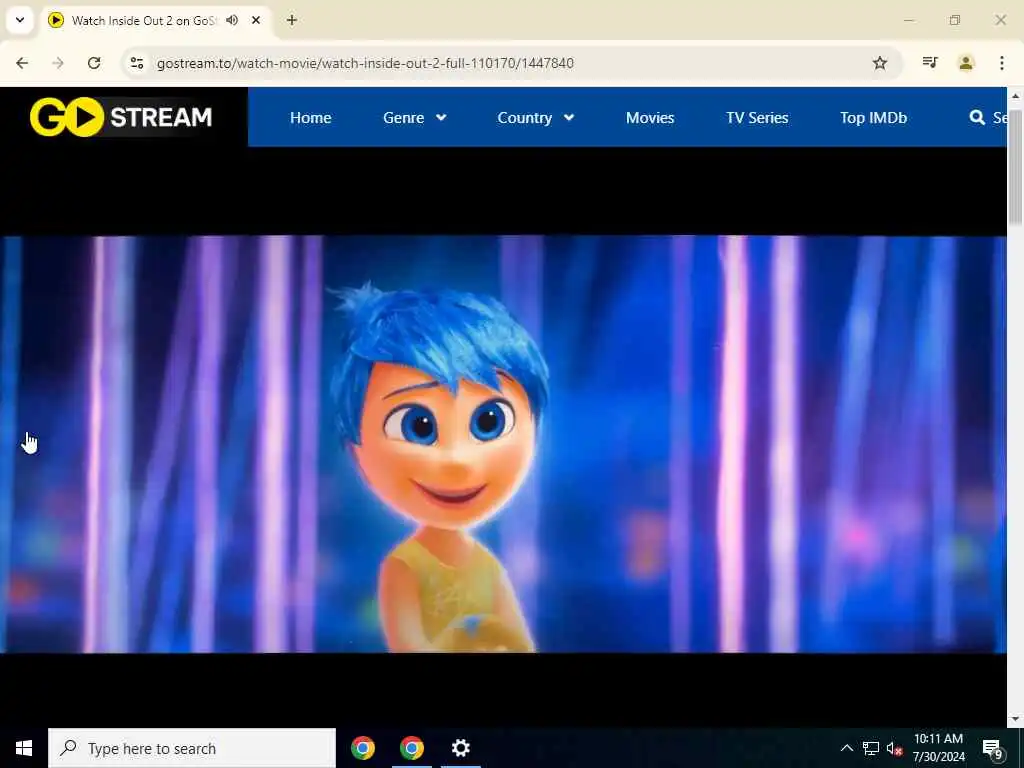The height and width of the screenshot is (768, 1024).
Task: Click the browser forward arrow
Action: [x=58, y=63]
